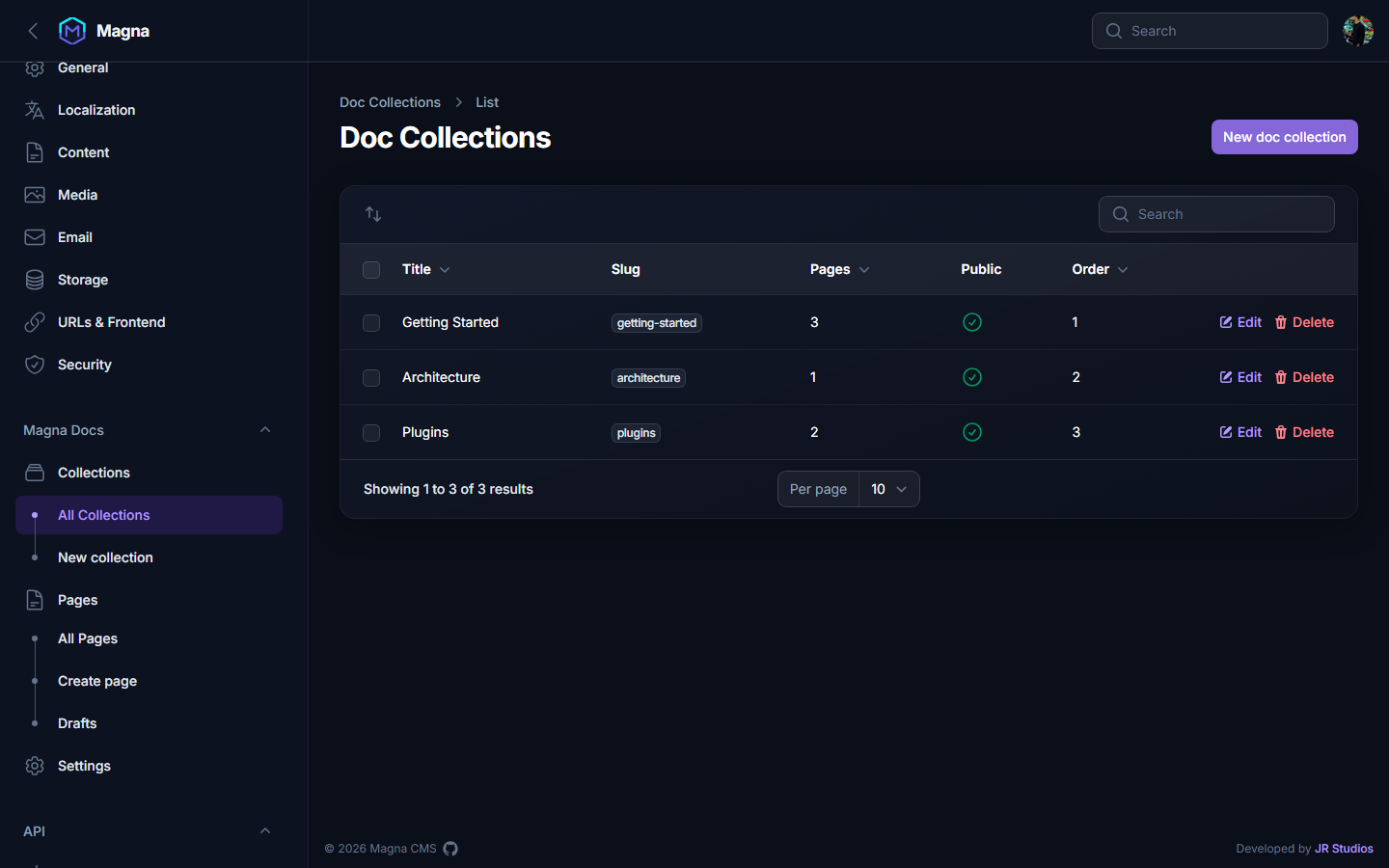
Task: Click the reorder records arrows icon
Action: click(x=373, y=214)
